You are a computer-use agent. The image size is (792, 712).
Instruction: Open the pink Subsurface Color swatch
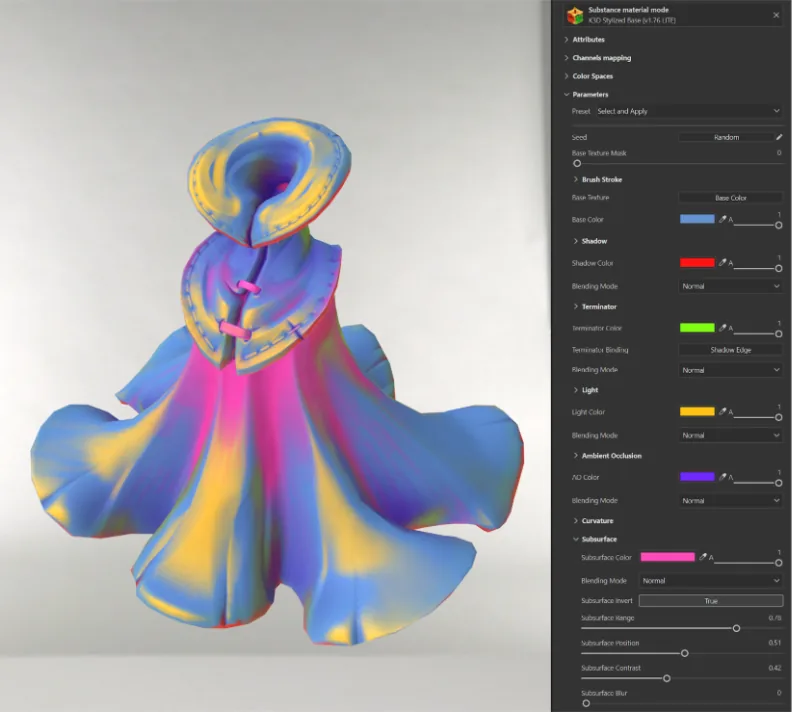tap(667, 557)
